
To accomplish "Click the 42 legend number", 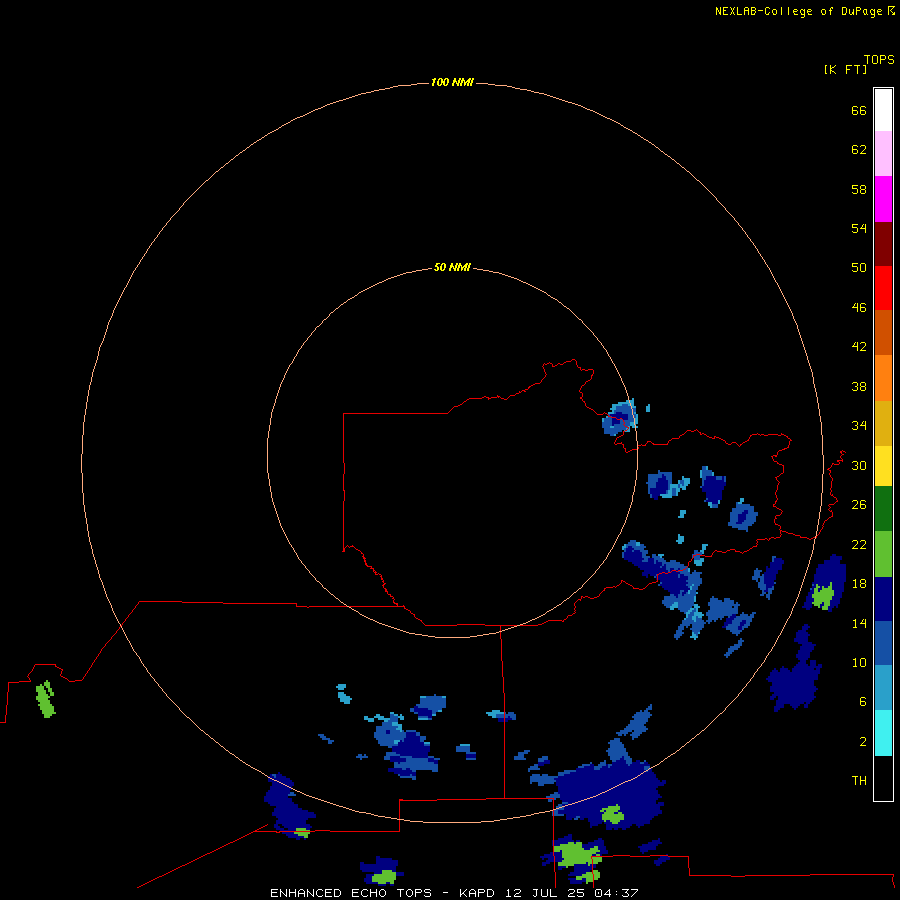I will [859, 346].
